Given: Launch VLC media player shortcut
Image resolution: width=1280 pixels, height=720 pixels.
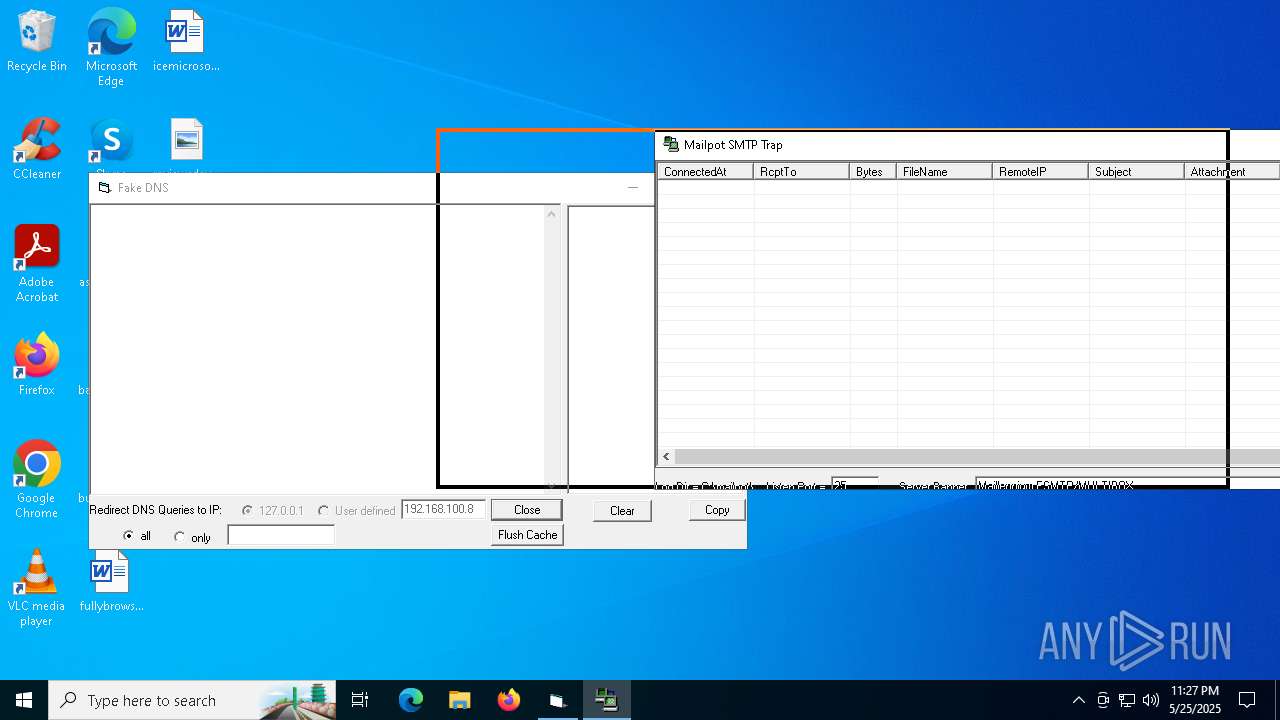Looking at the screenshot, I should (37, 587).
